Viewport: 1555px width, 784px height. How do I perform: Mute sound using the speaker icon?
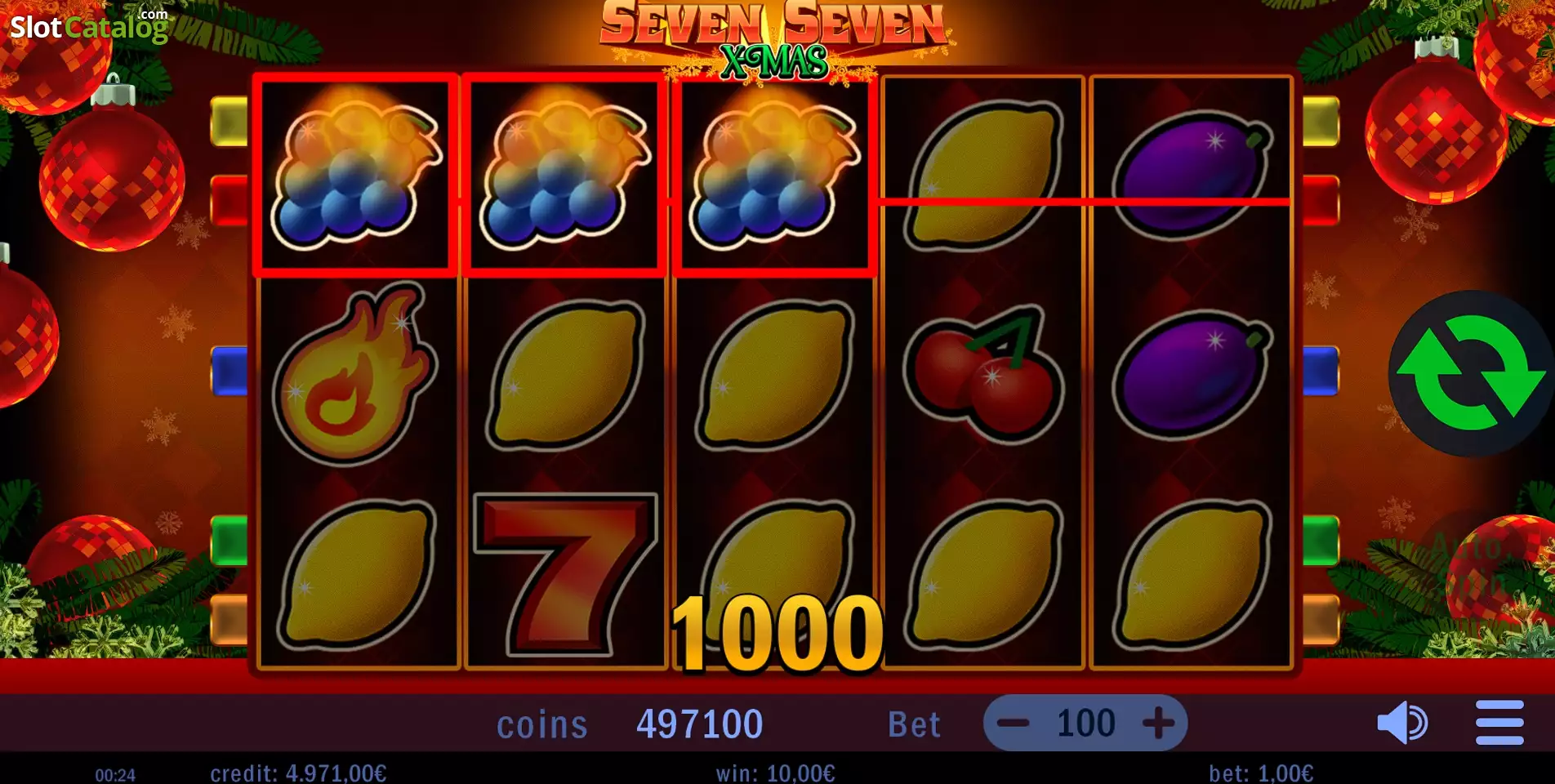pyautogui.click(x=1402, y=723)
